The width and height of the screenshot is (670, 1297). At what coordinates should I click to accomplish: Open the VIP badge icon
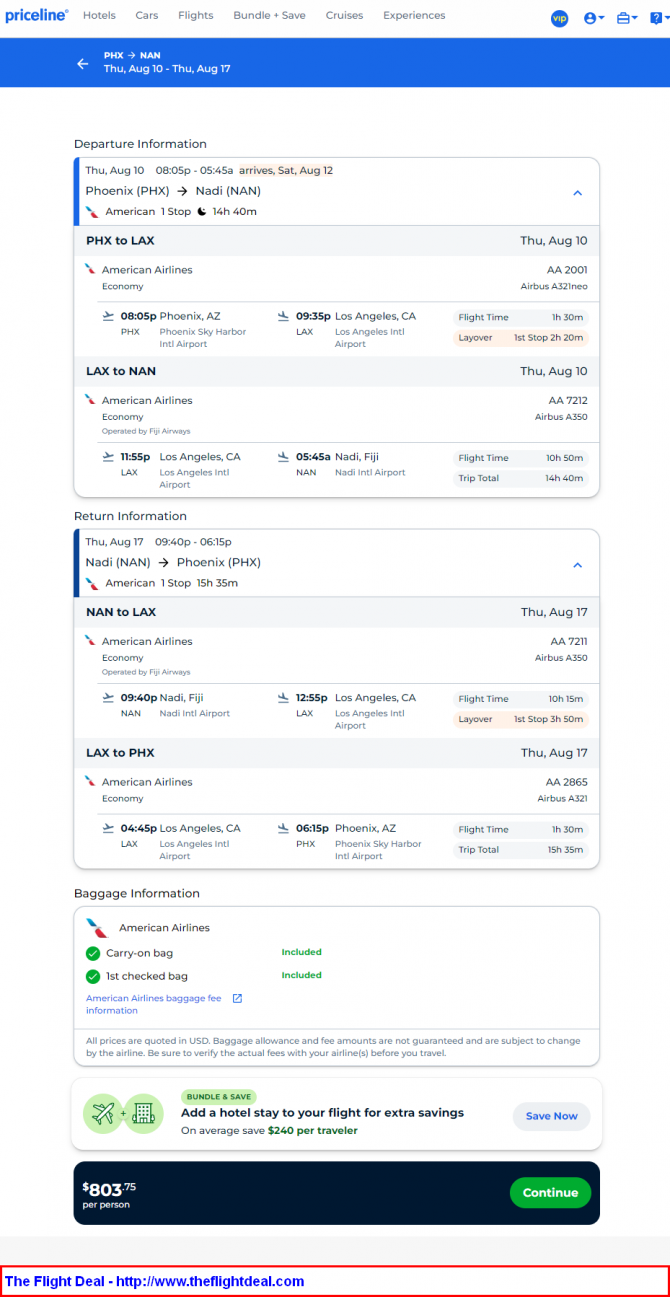[560, 18]
